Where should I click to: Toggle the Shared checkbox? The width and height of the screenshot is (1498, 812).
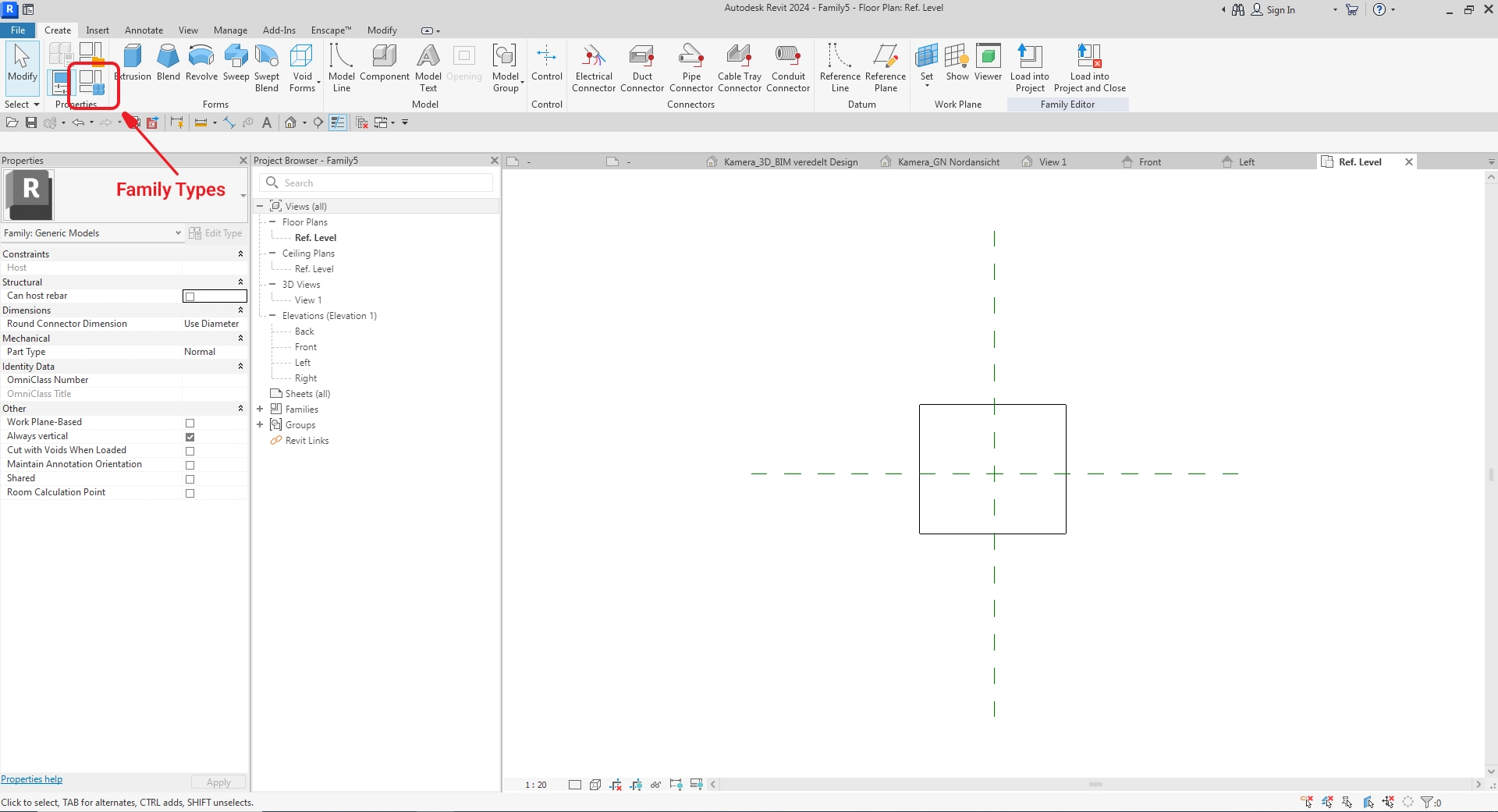point(190,479)
